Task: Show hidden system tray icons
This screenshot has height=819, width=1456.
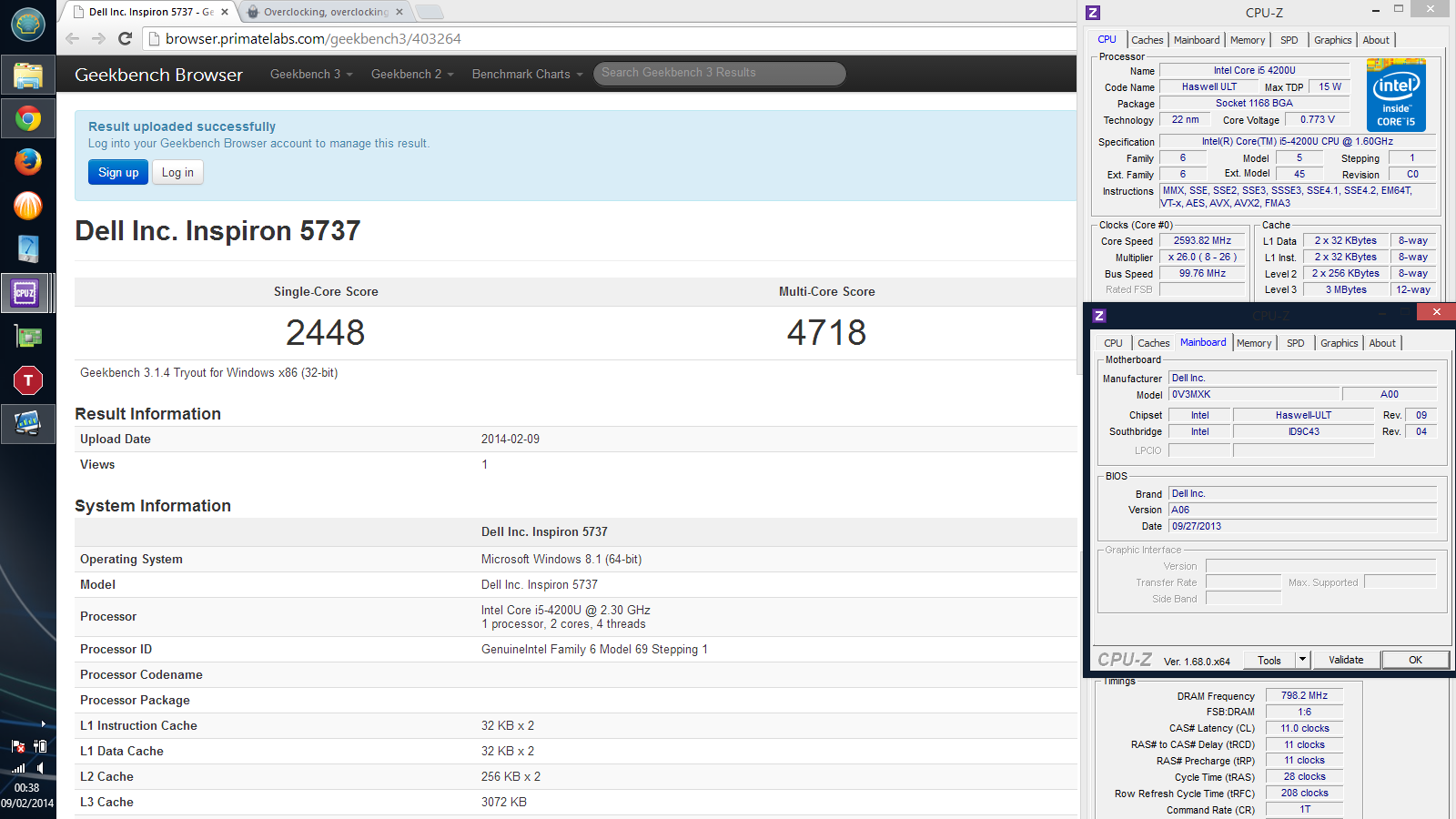Action: [43, 724]
